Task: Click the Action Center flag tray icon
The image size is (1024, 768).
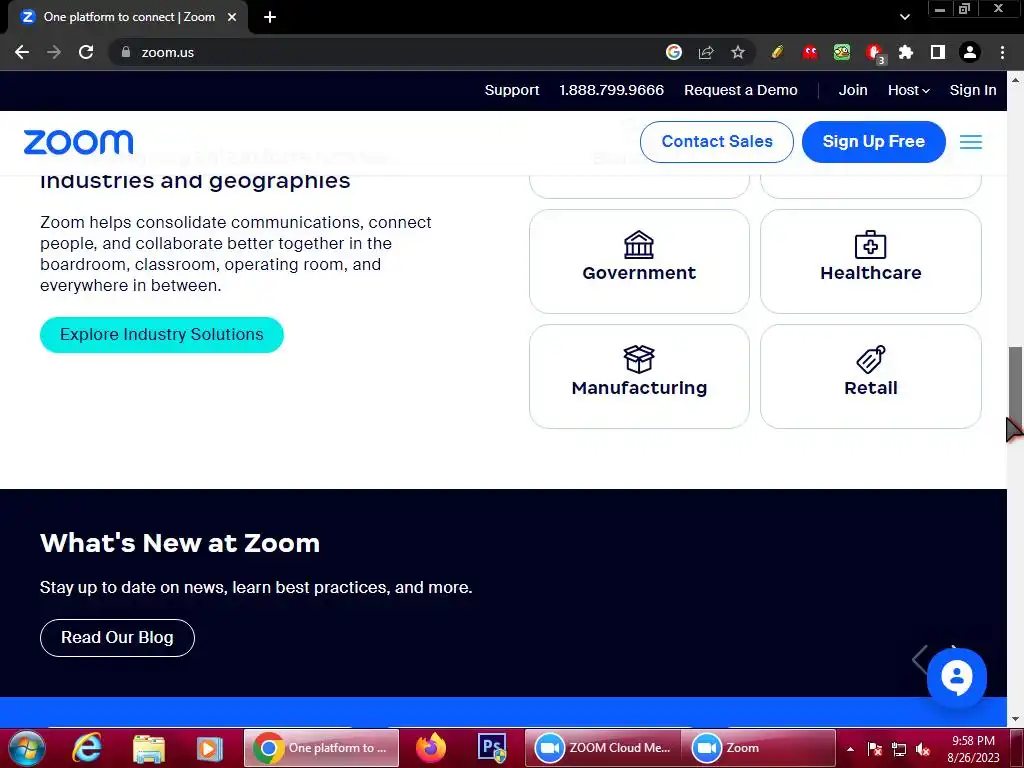Action: [x=874, y=749]
